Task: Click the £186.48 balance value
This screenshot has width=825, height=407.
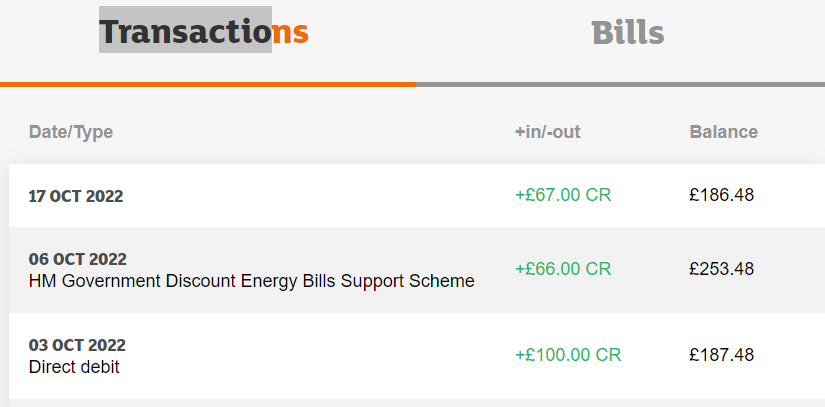Action: [721, 195]
